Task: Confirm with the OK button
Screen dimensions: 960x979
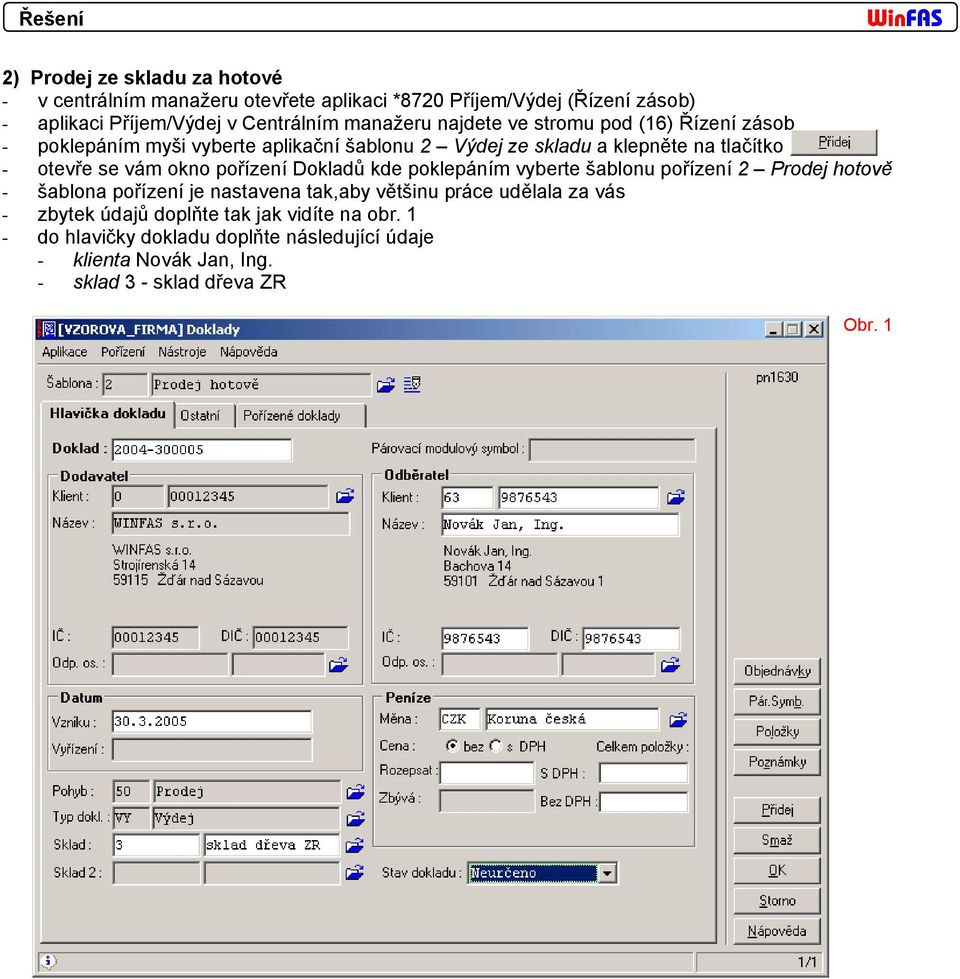Action: (x=777, y=871)
